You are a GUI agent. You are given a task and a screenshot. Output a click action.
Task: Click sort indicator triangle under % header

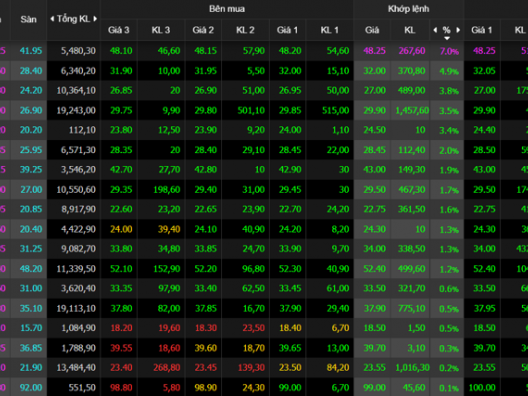pos(447,38)
